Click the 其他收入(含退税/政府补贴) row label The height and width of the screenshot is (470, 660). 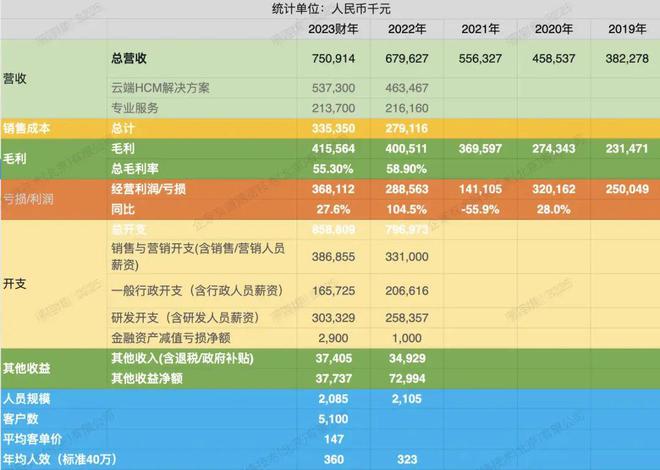pos(182,358)
